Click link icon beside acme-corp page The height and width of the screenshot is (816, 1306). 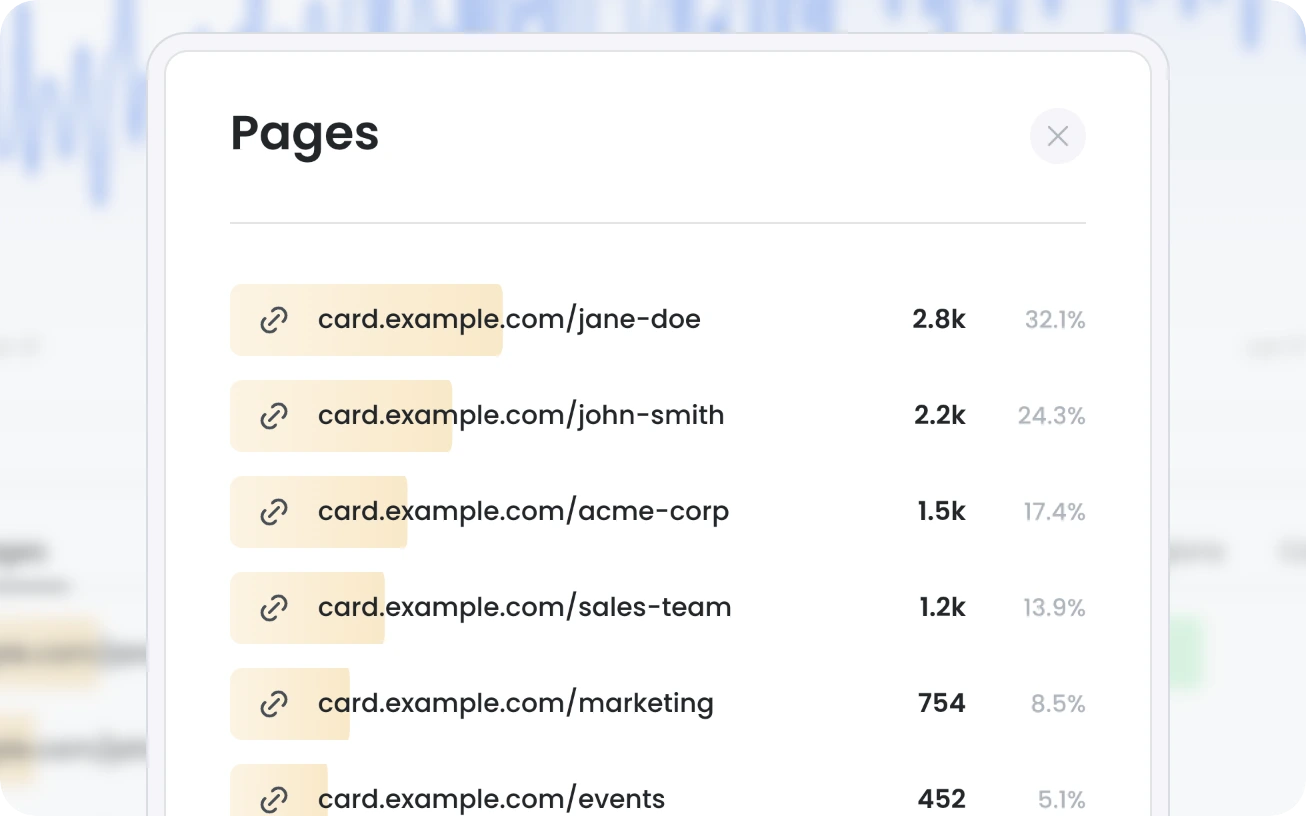[274, 512]
